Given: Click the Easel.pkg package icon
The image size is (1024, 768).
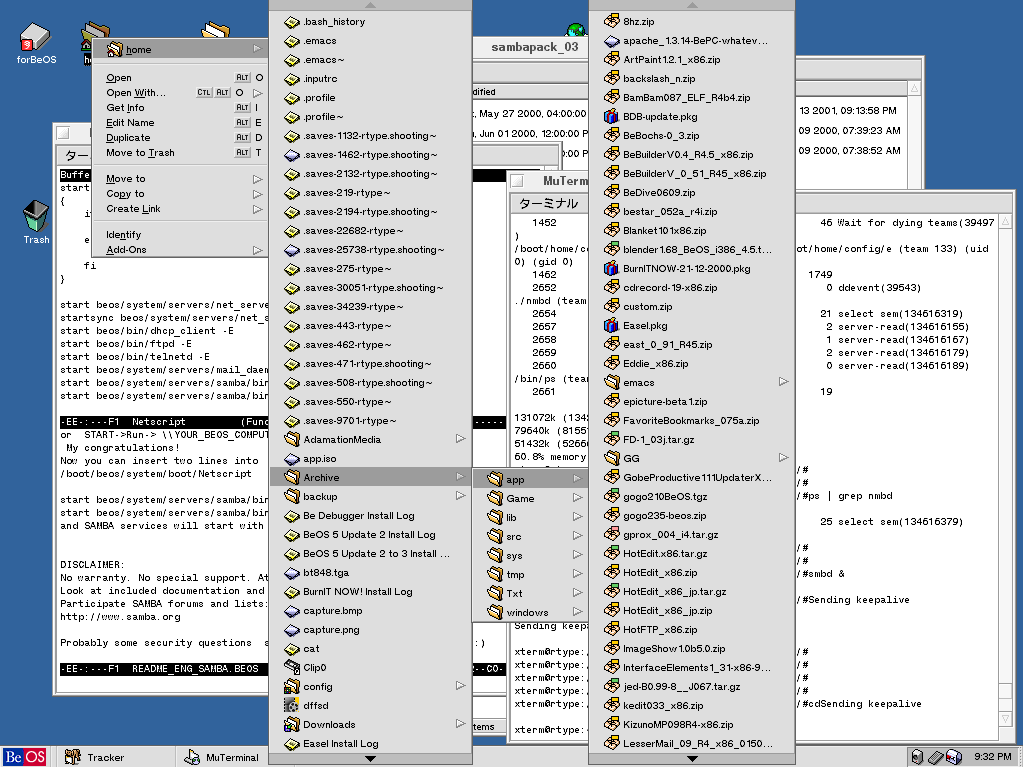Looking at the screenshot, I should [611, 325].
